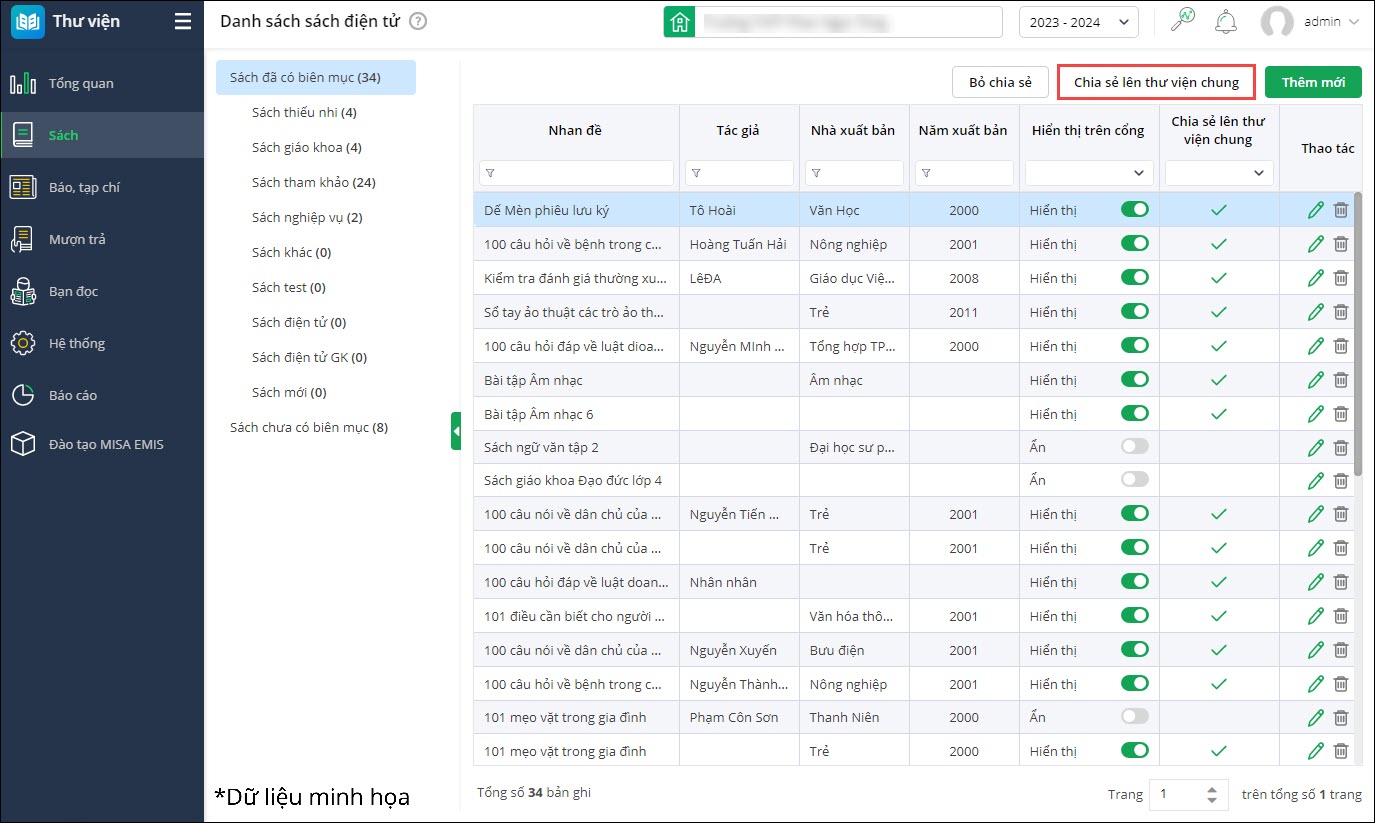Edit the book by Phạm Côn Sơn
1375x823 pixels.
(x=1316, y=717)
